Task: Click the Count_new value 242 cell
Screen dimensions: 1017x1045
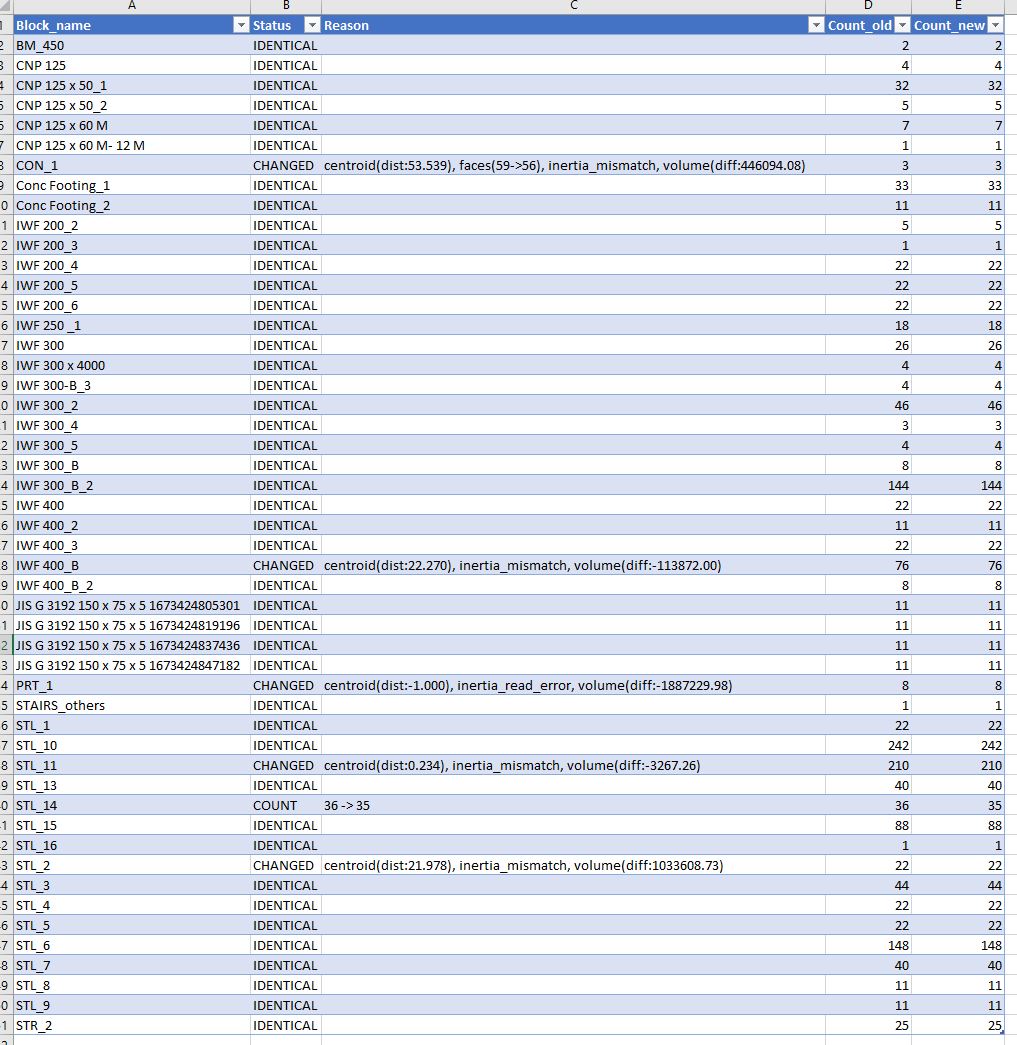Action: (x=958, y=745)
